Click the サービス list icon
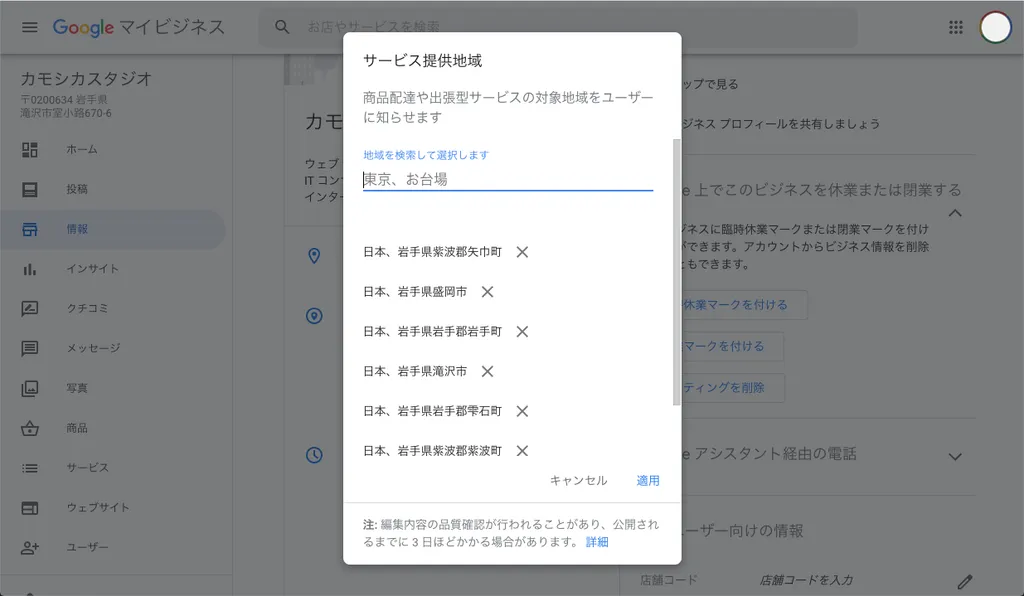The height and width of the screenshot is (596, 1024). [29, 468]
